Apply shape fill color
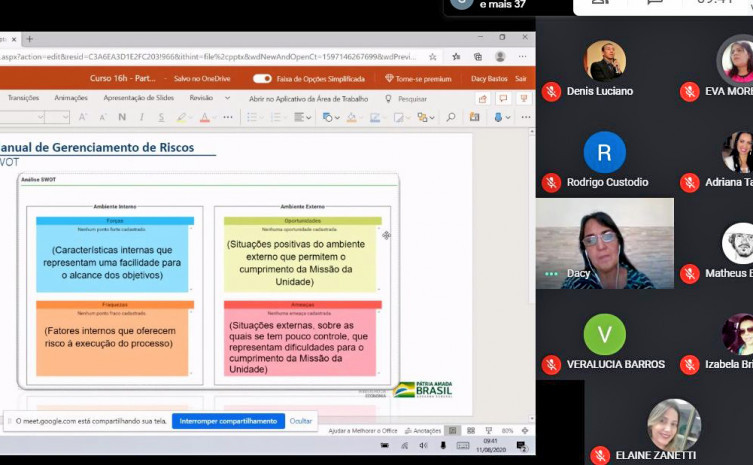The width and height of the screenshot is (753, 465). pyautogui.click(x=352, y=118)
